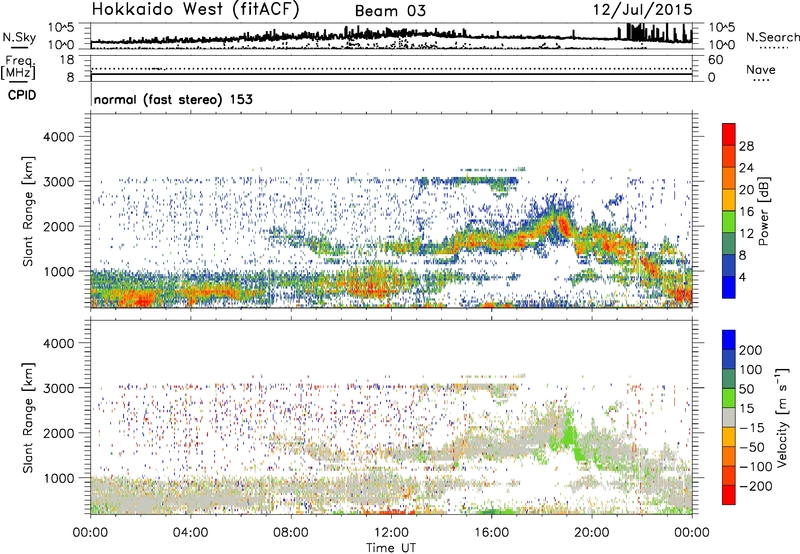Select '4000' tick on power panel axis

point(58,137)
